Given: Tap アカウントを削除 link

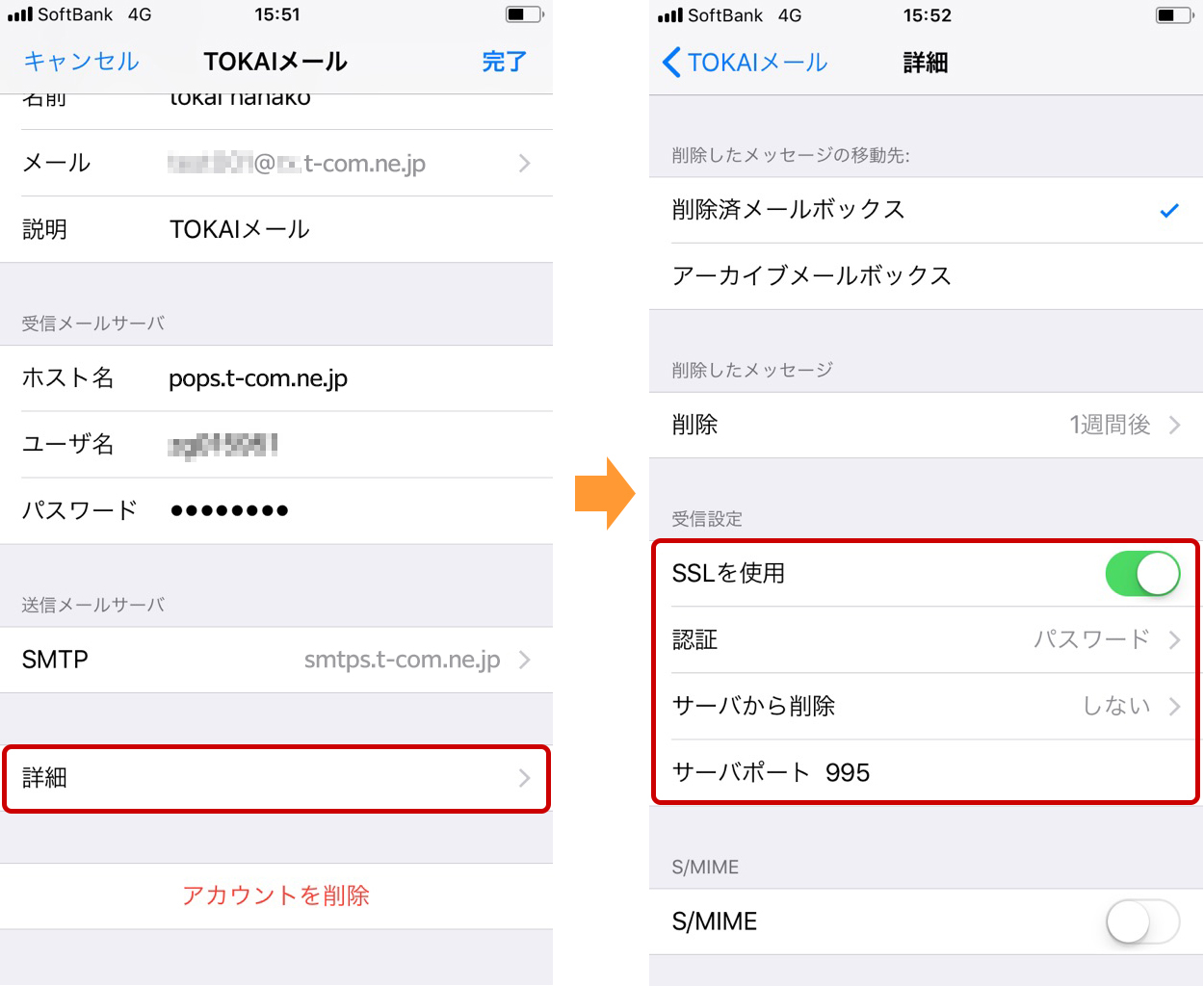Looking at the screenshot, I should [275, 895].
